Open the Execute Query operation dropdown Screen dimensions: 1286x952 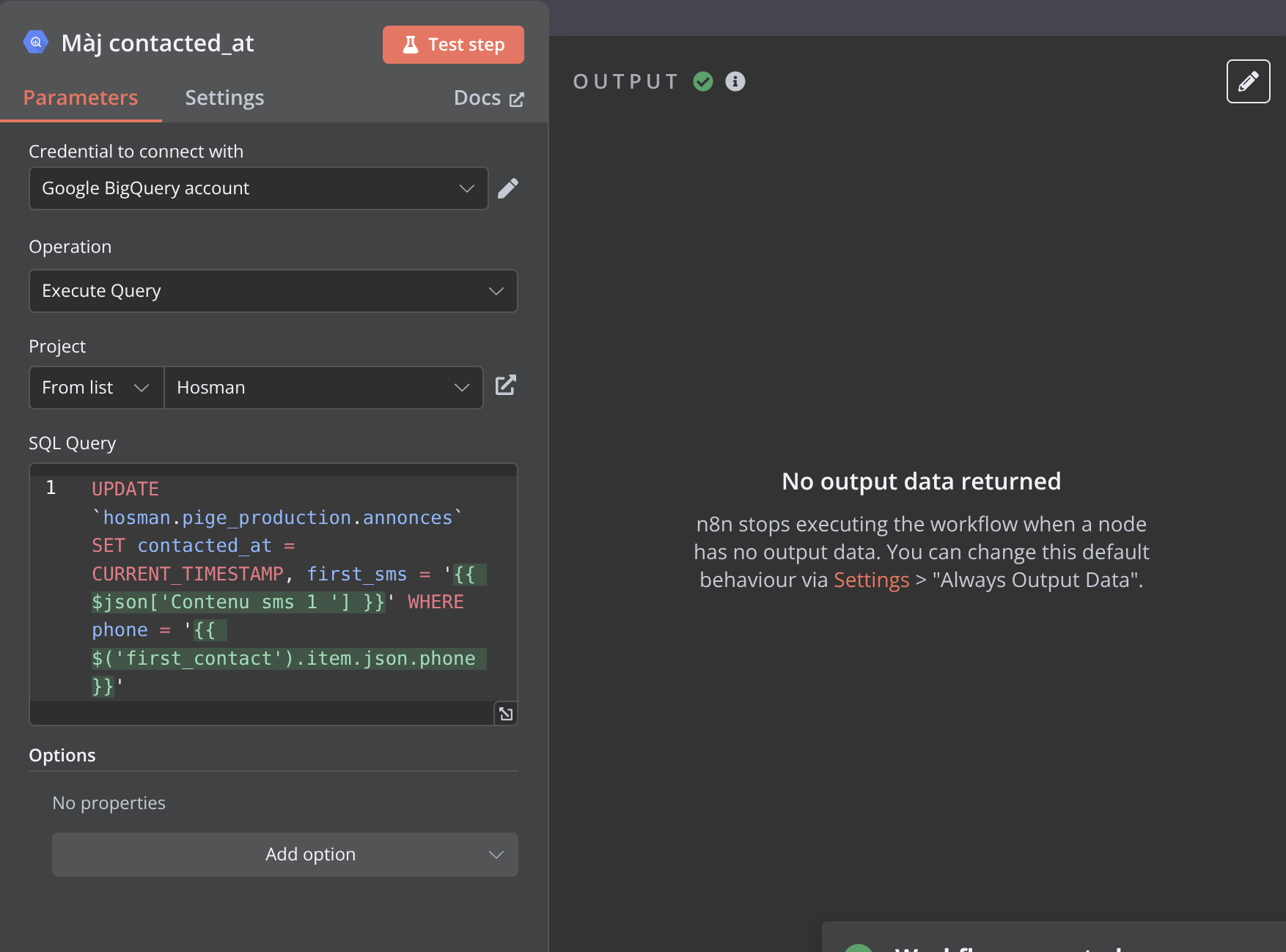[273, 291]
